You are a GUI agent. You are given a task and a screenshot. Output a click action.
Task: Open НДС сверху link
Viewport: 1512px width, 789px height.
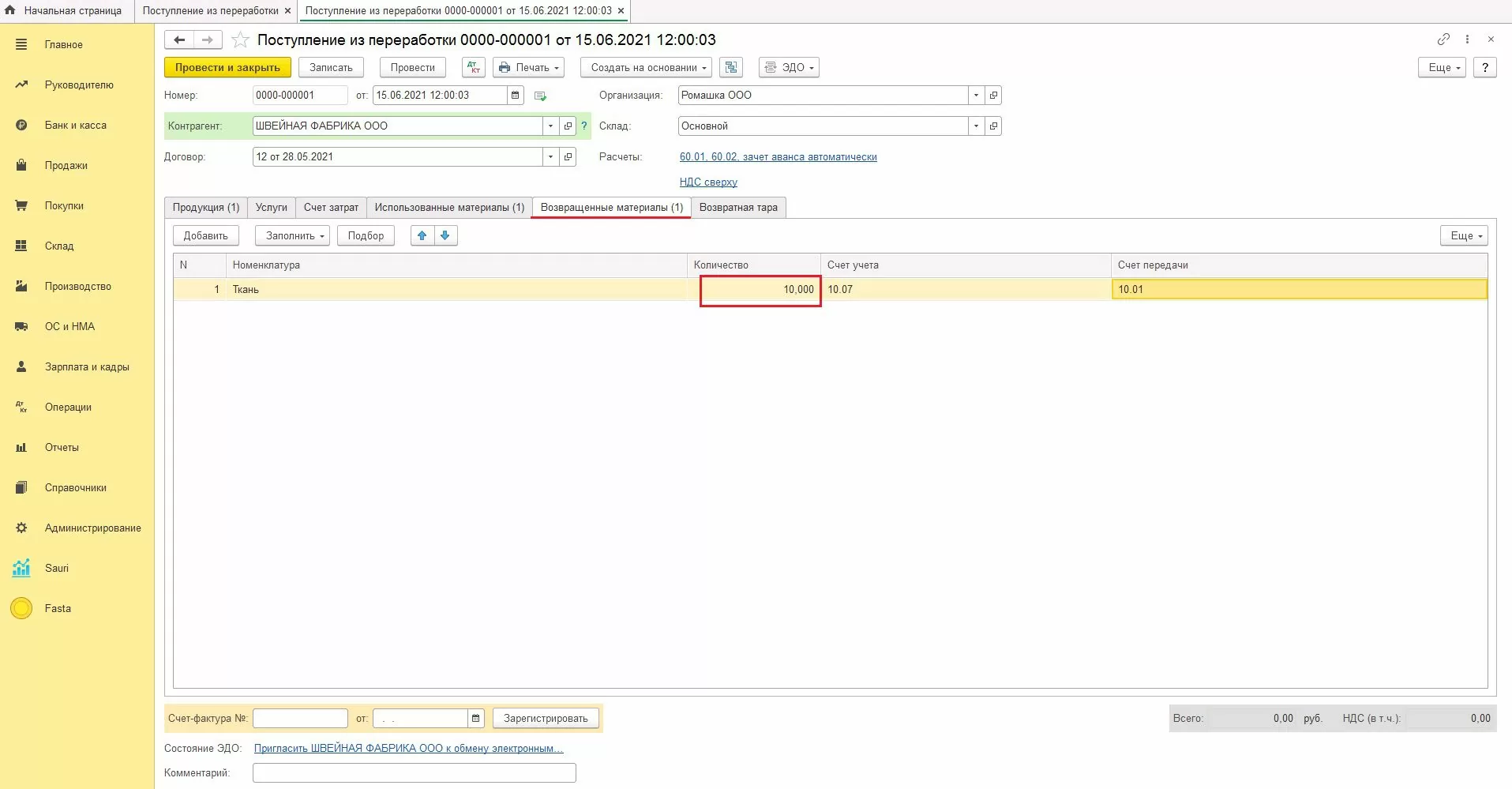coord(708,182)
